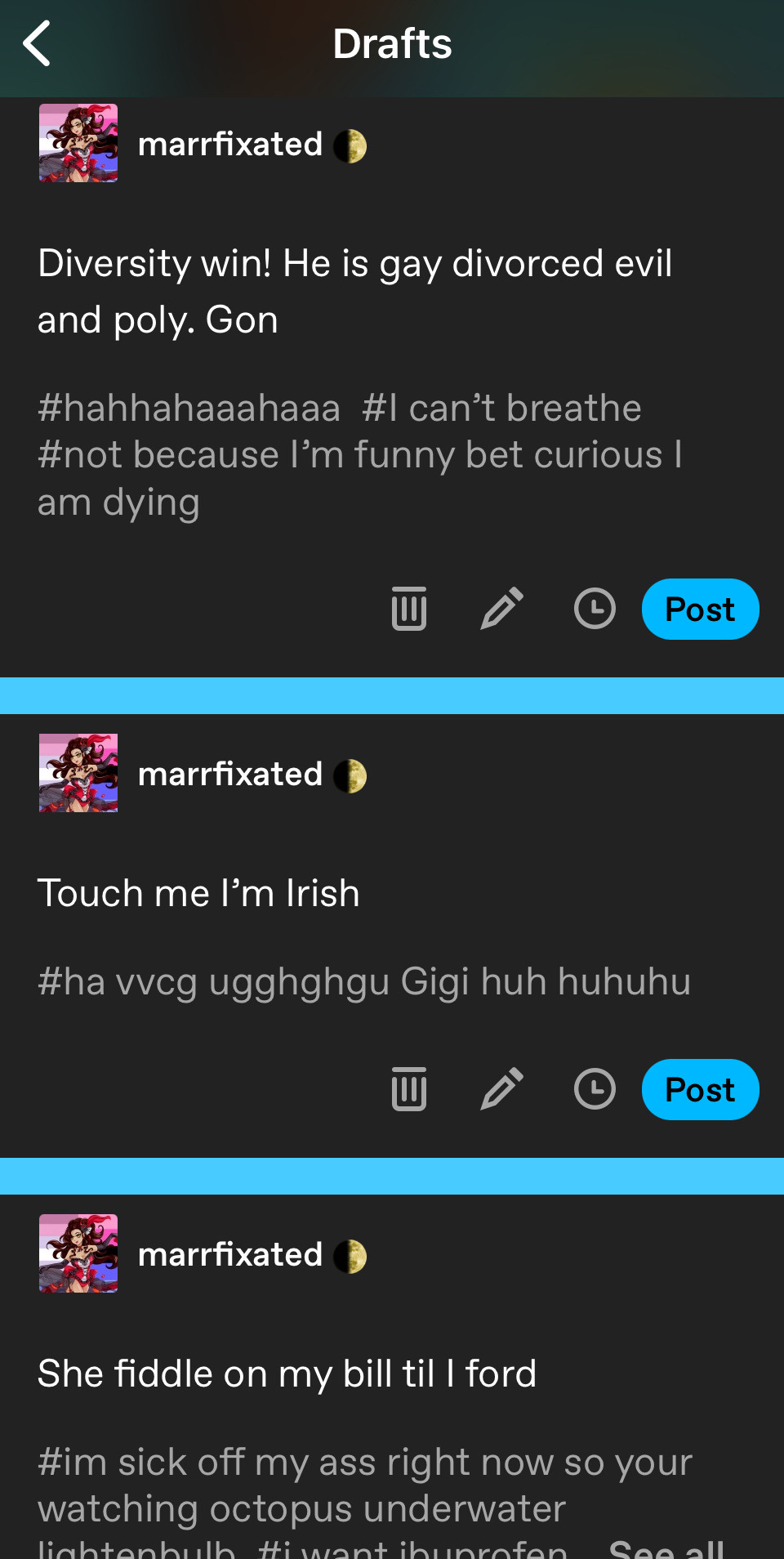784x1559 pixels.
Task: Expand tags with "See all"
Action: pos(666,1548)
